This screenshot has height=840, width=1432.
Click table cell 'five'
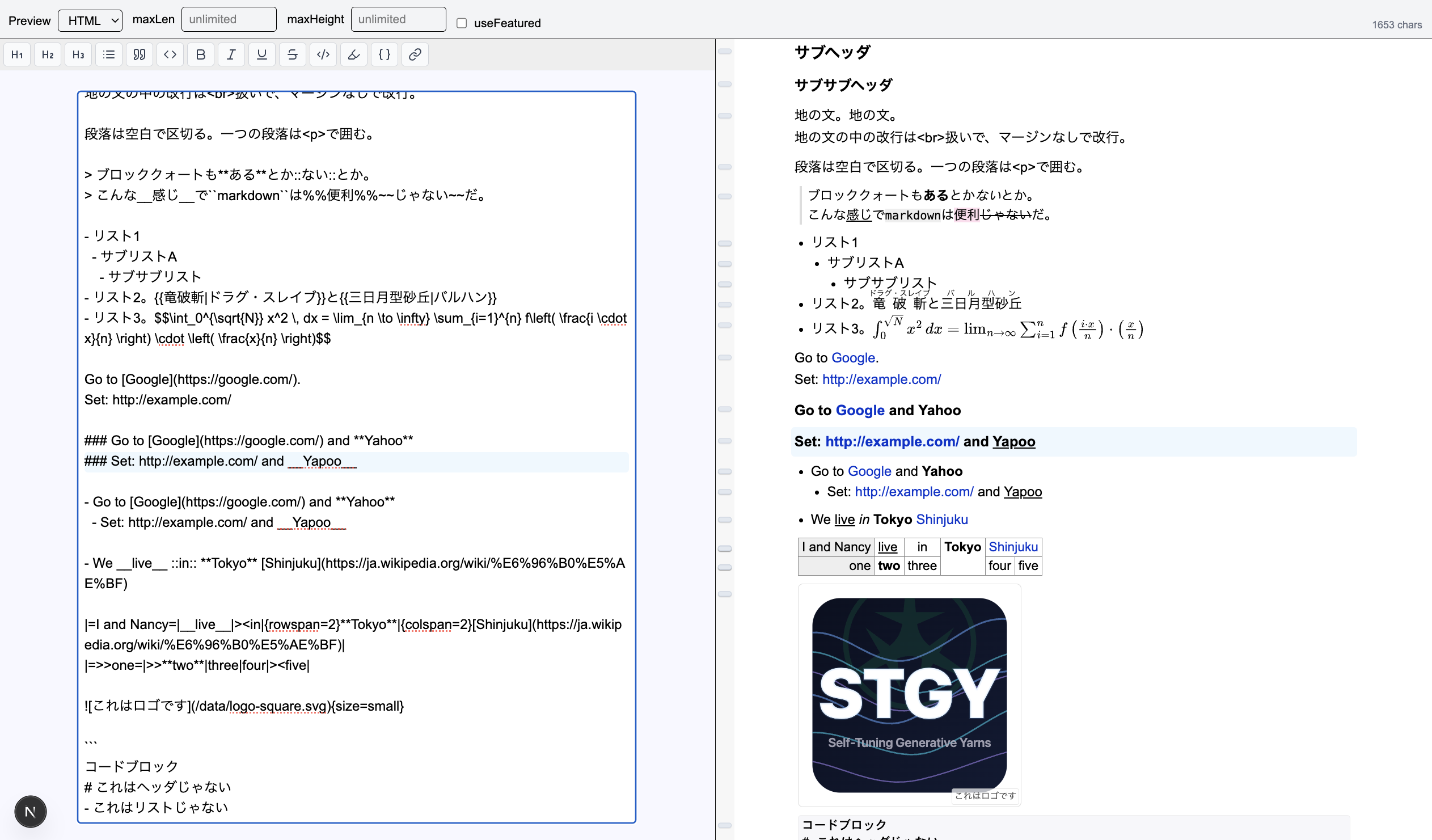point(1028,565)
